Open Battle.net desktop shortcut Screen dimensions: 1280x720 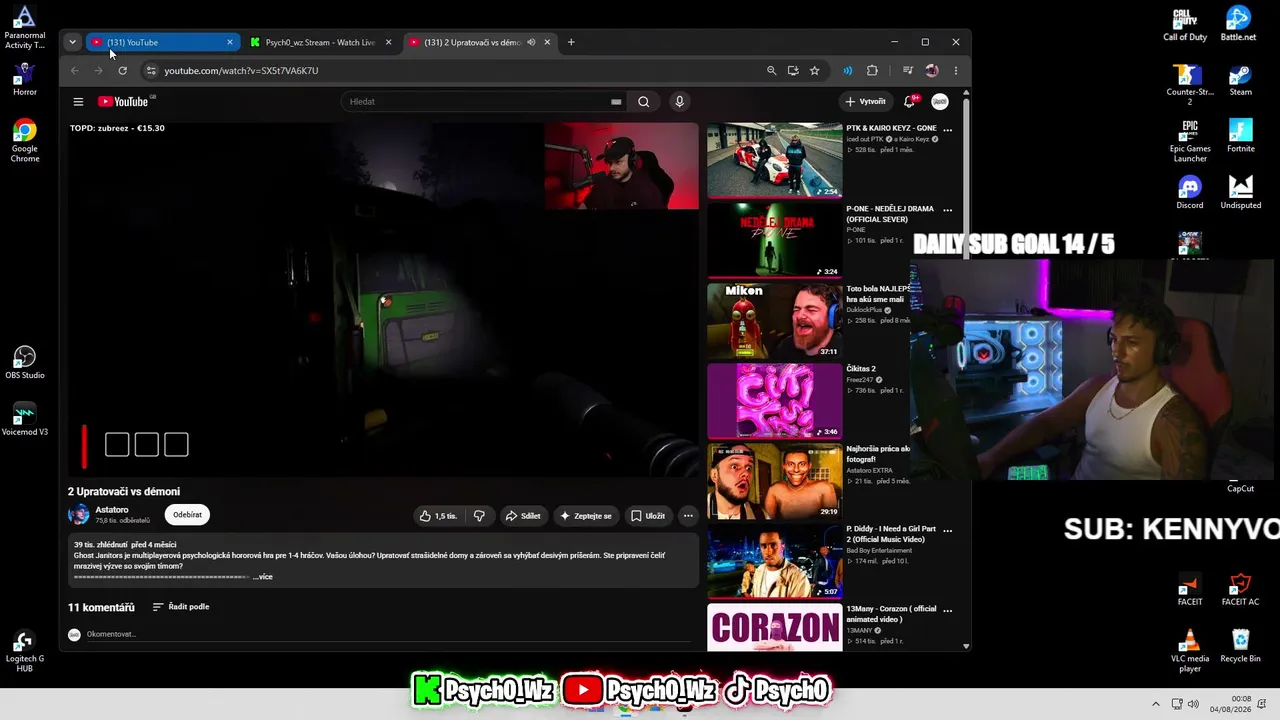coord(1238,24)
